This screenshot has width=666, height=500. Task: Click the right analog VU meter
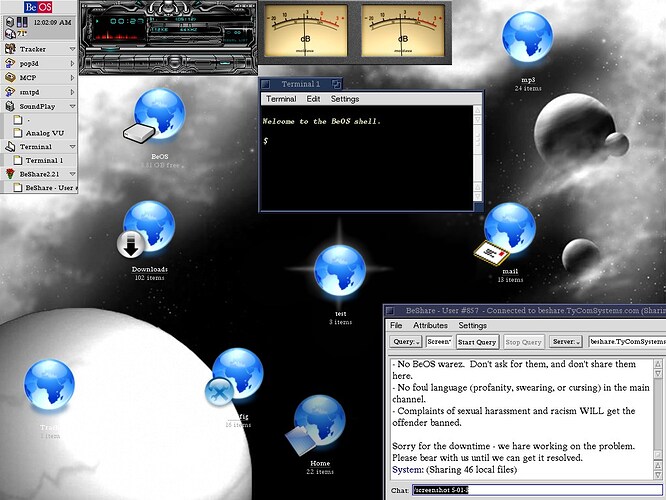point(403,31)
